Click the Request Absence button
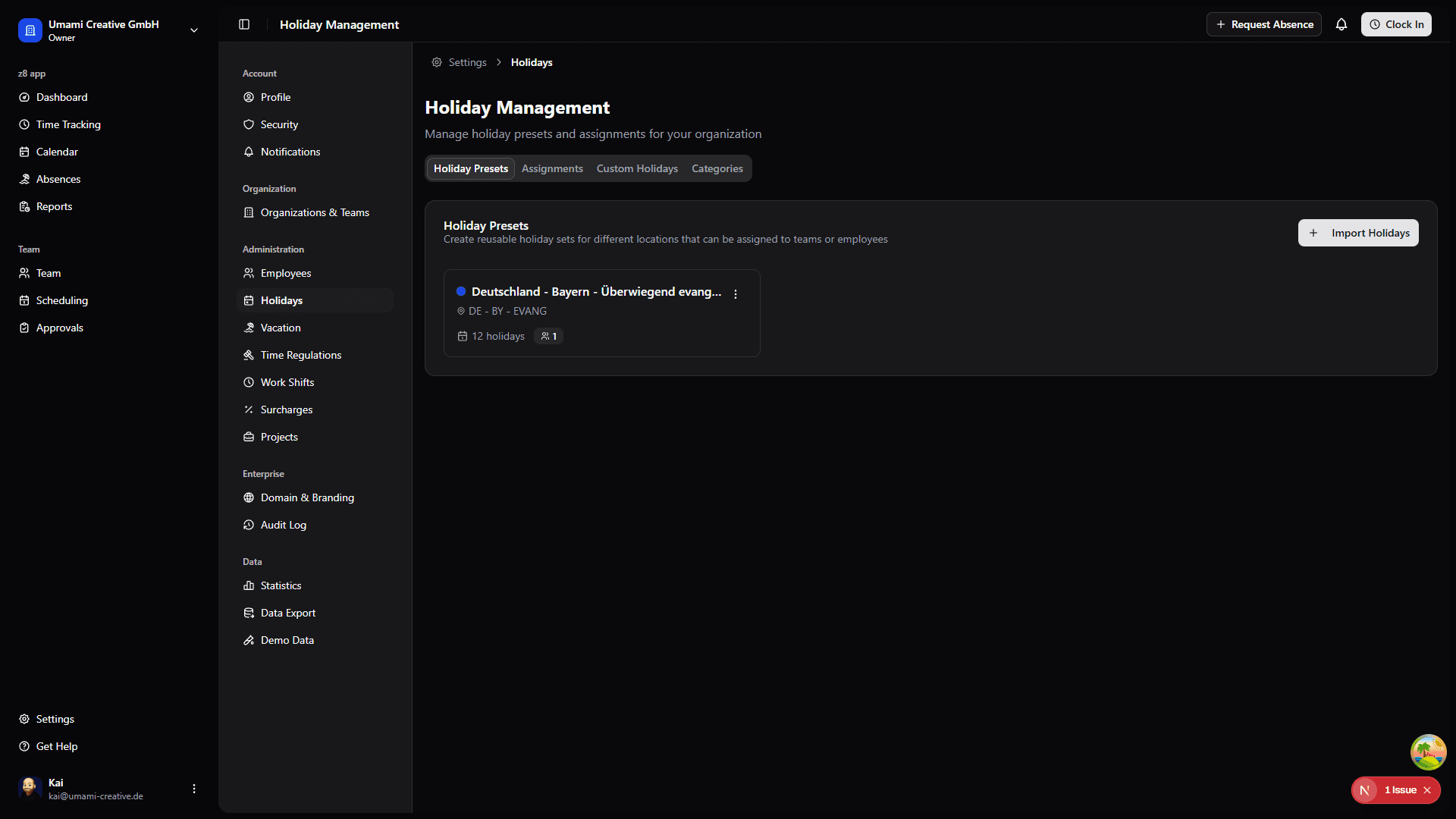Image resolution: width=1456 pixels, height=819 pixels. tap(1264, 24)
